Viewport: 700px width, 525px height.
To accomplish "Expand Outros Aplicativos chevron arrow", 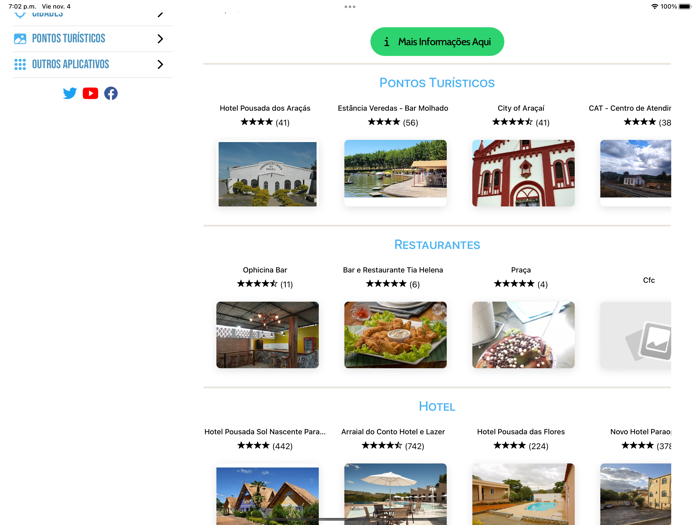I will [x=160, y=64].
